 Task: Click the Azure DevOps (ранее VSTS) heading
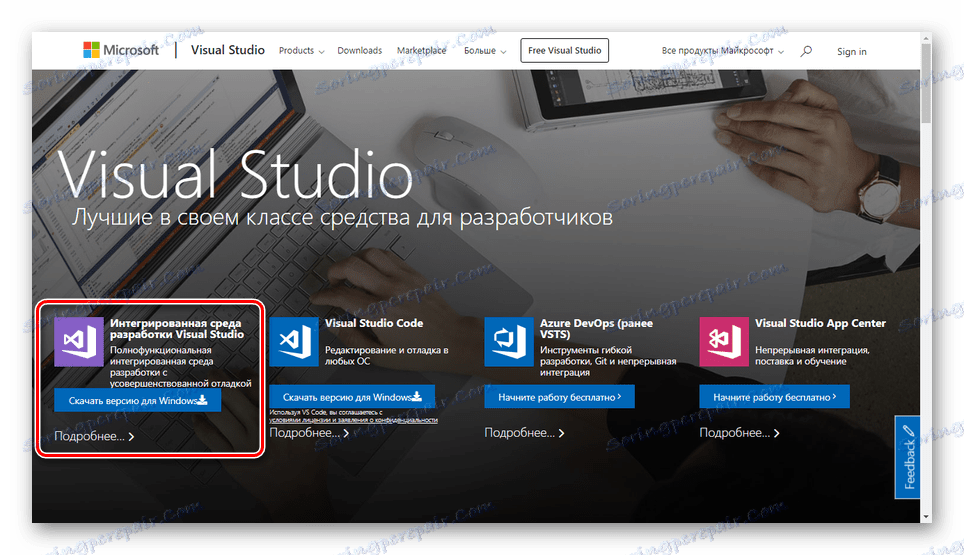pos(596,328)
